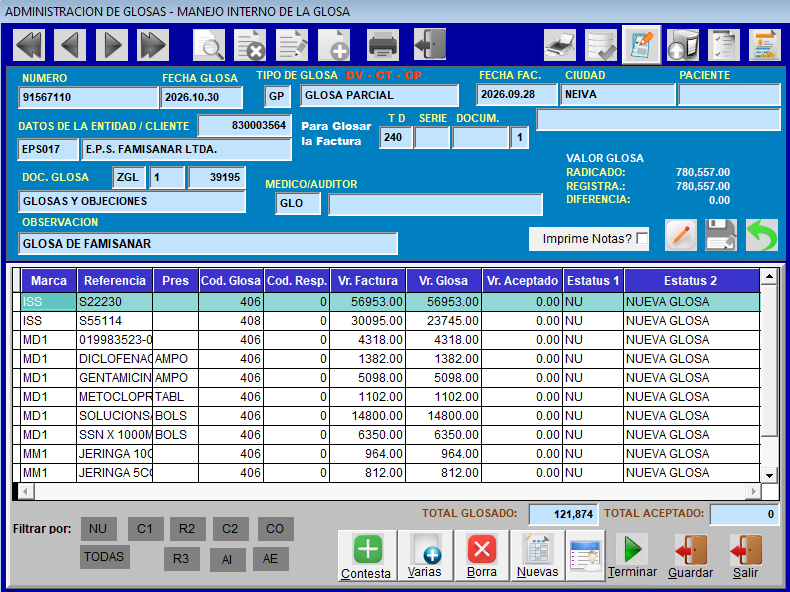
Task: Click the Estatus 2 column header
Action: (x=691, y=281)
